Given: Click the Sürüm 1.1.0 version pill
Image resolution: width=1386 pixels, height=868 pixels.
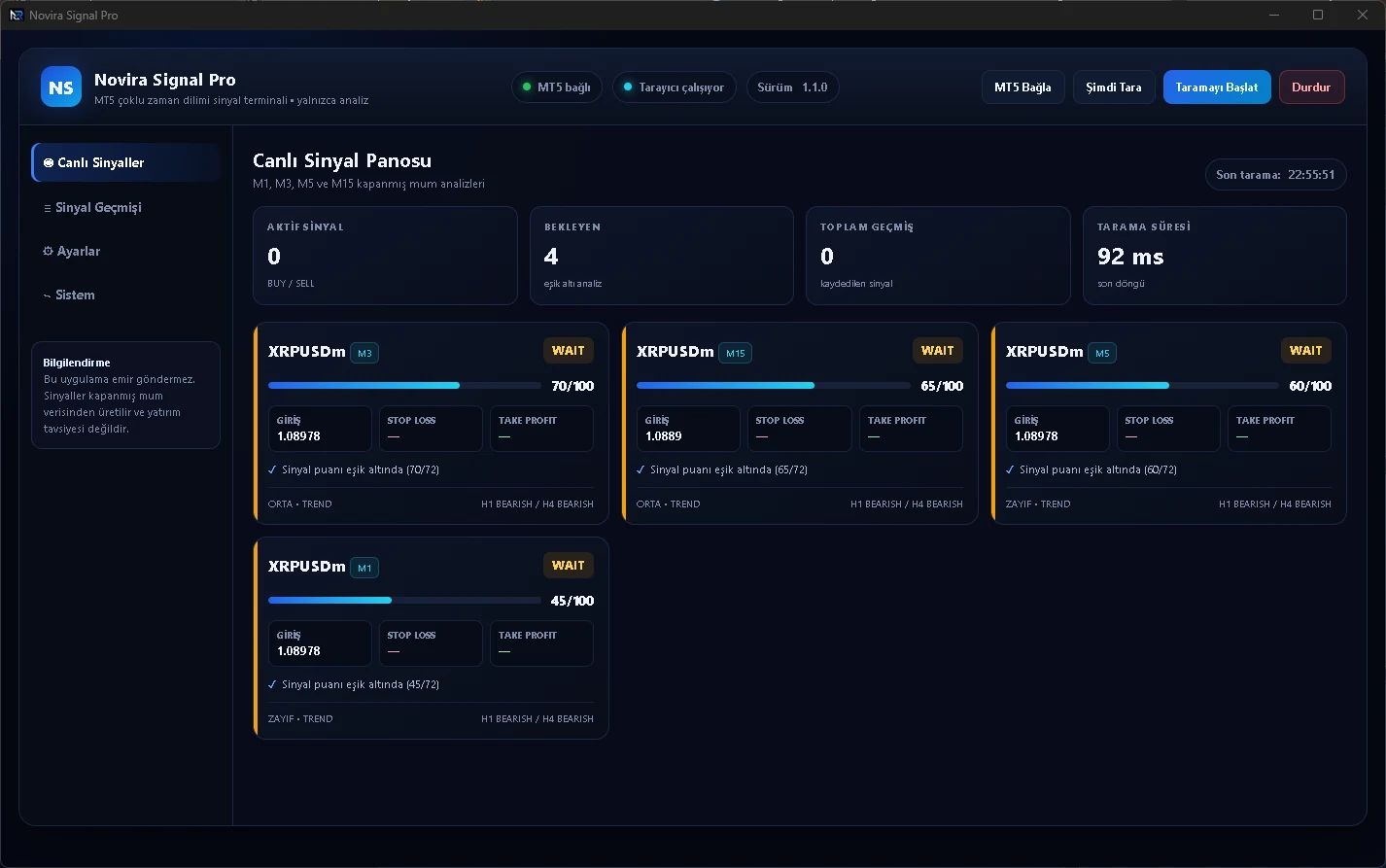Looking at the screenshot, I should pos(792,87).
